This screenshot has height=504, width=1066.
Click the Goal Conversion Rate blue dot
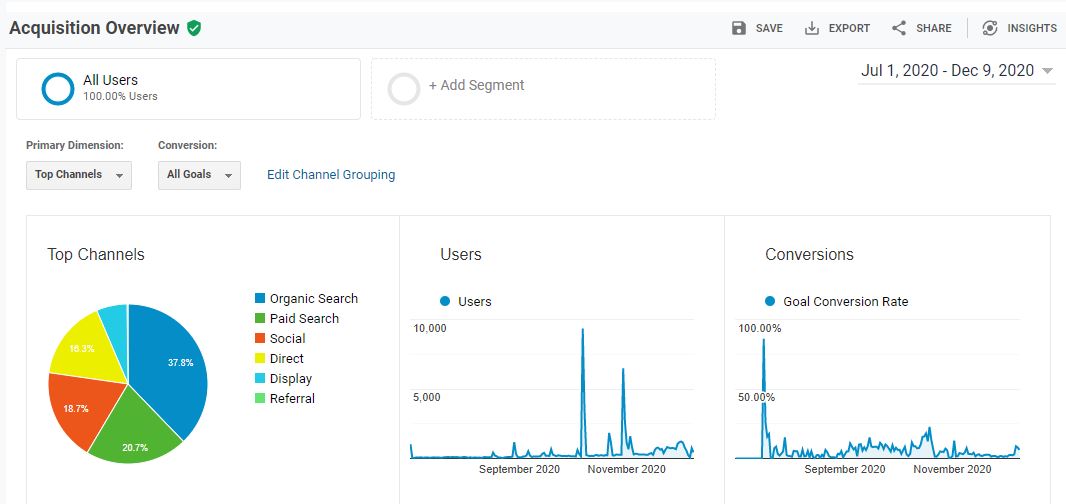[770, 301]
